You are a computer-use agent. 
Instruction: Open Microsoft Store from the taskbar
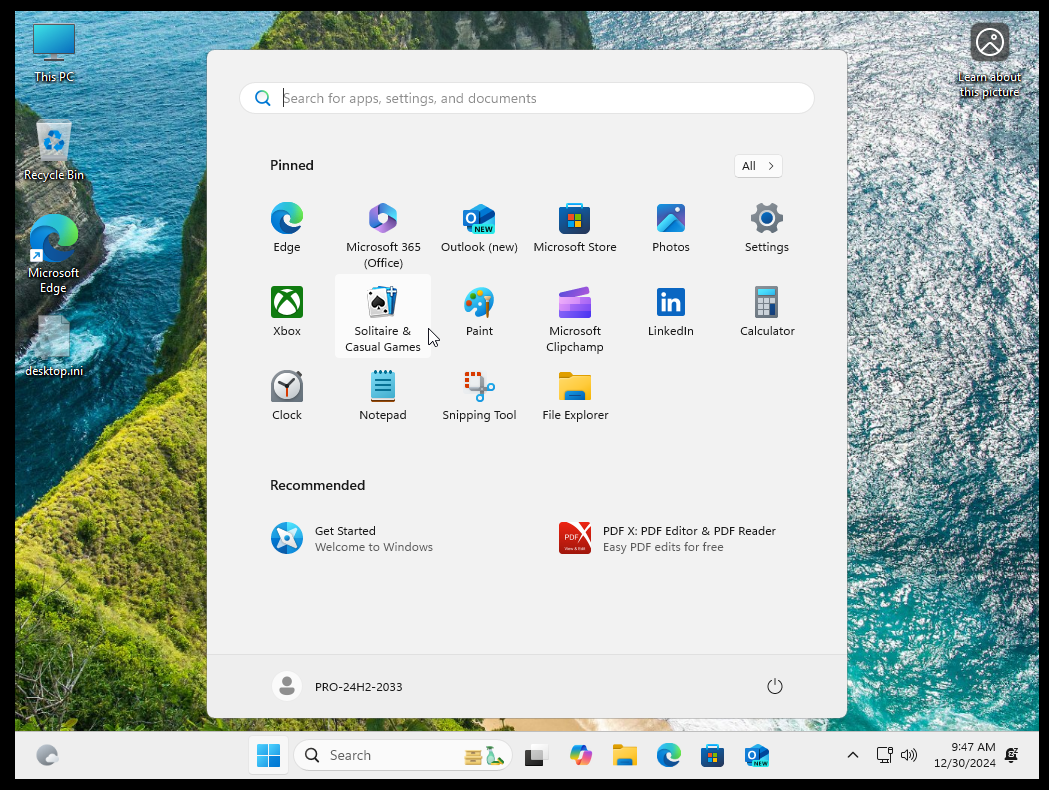tap(712, 755)
